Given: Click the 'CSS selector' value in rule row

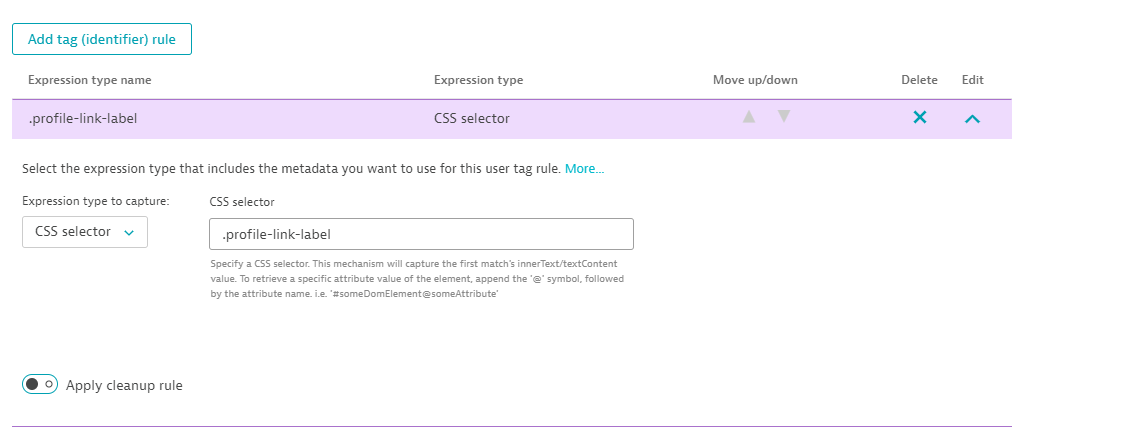Looking at the screenshot, I should [x=471, y=118].
